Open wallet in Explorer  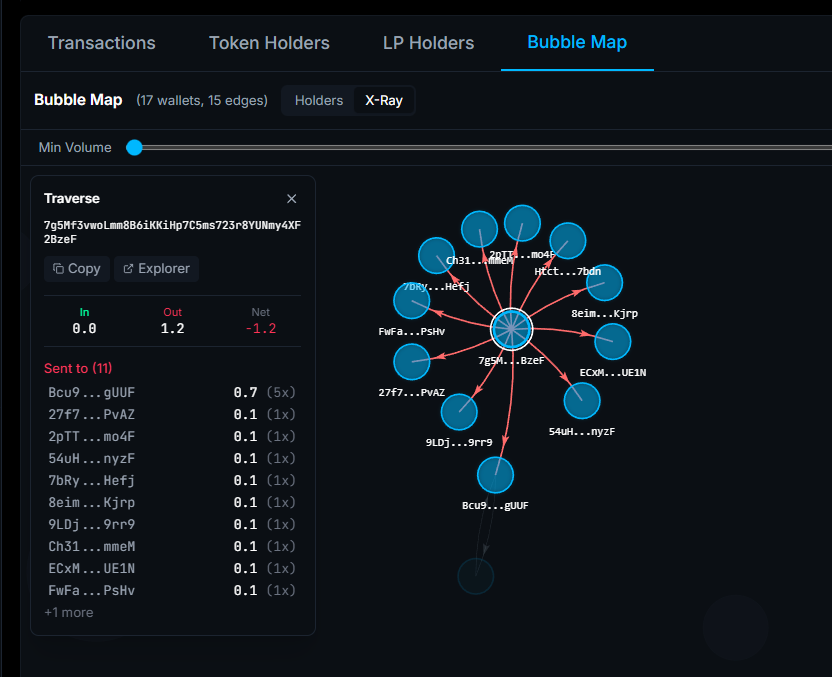point(156,268)
